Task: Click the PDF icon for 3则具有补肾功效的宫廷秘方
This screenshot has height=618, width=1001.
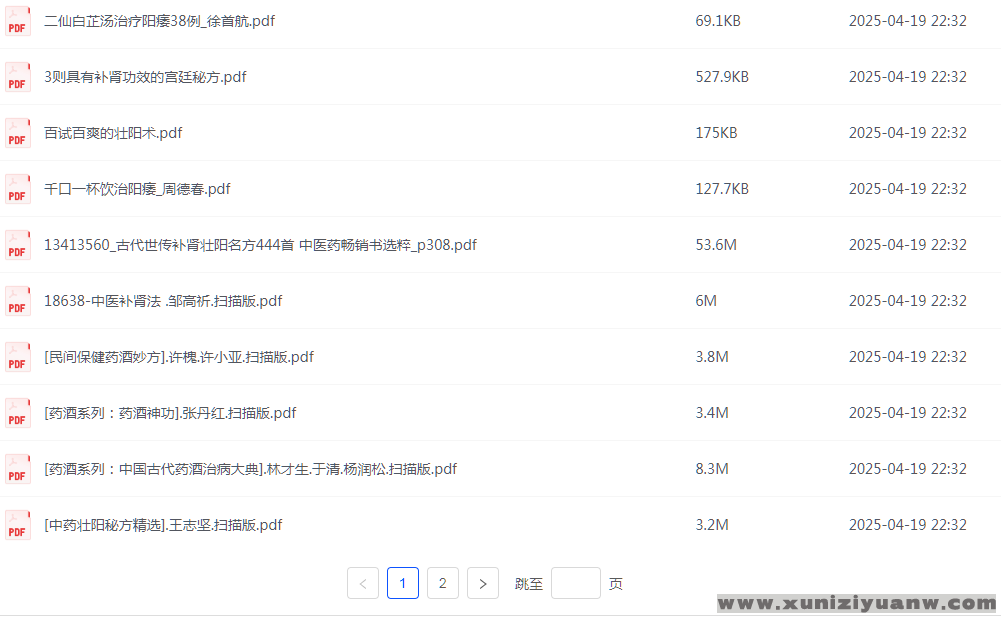Action: (x=18, y=78)
